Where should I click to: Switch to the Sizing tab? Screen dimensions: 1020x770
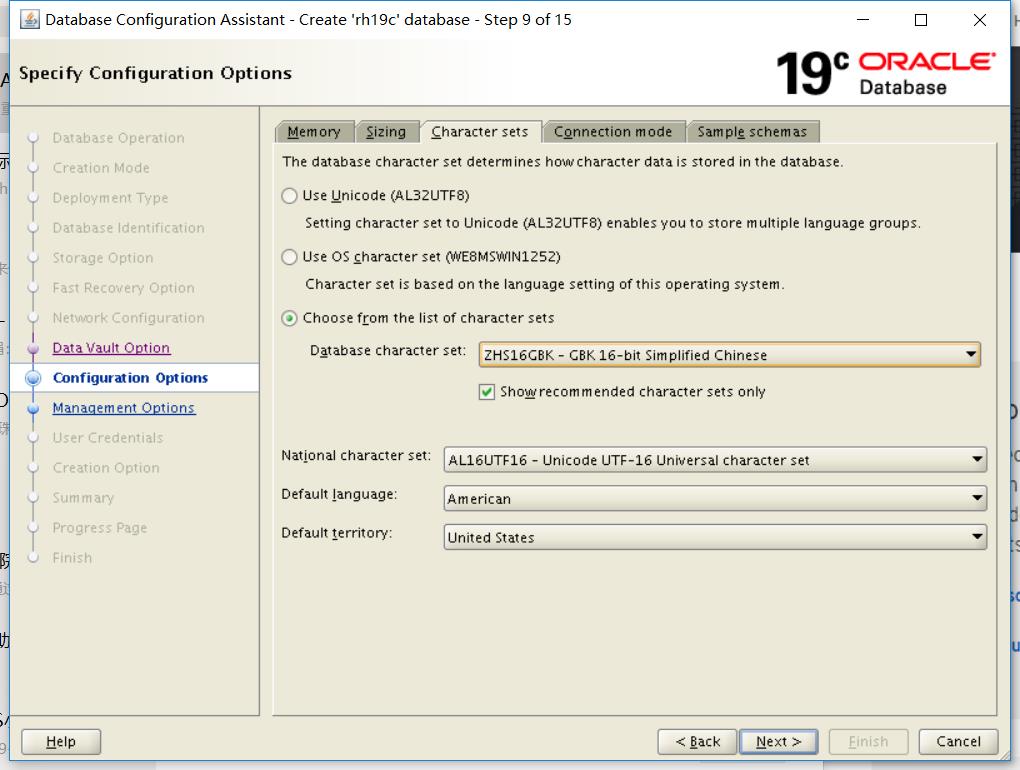click(387, 131)
